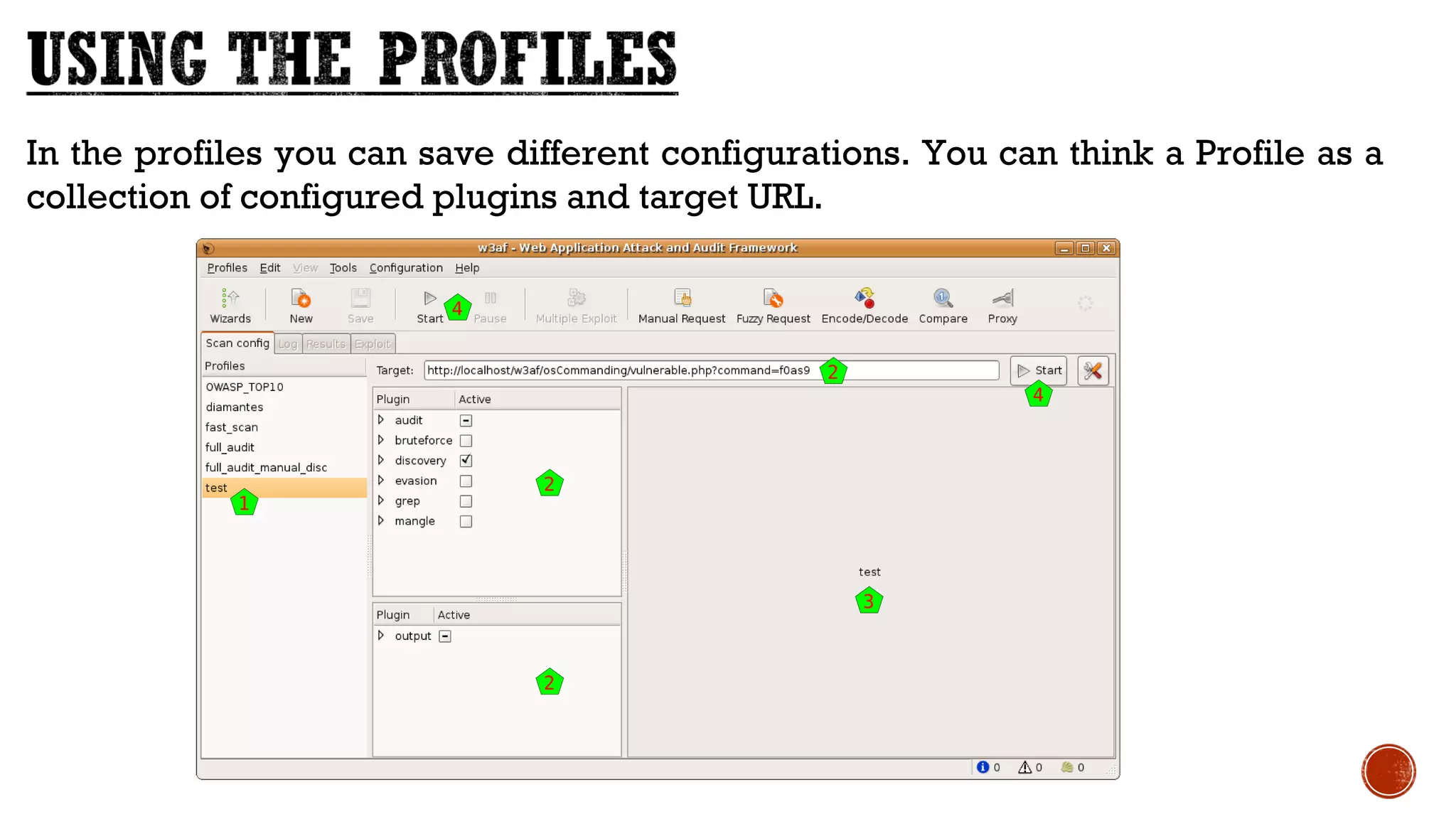Enable the grep plugin checkbox
Viewport: 1456px width, 819px height.
[x=466, y=501]
